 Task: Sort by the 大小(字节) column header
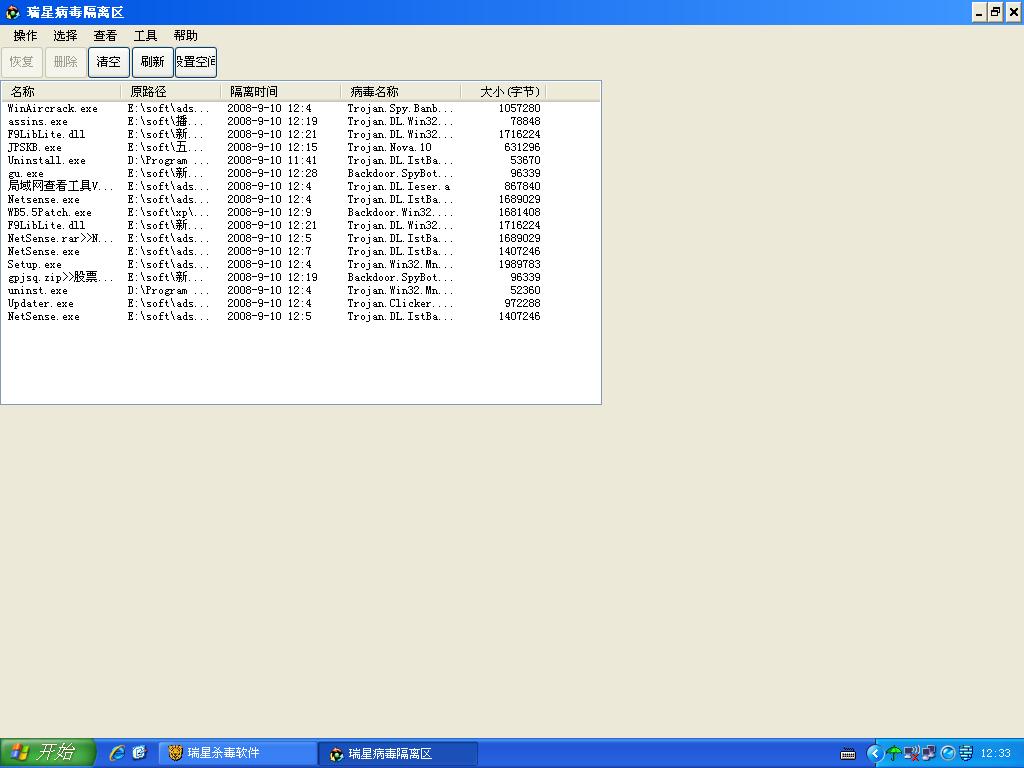(503, 91)
